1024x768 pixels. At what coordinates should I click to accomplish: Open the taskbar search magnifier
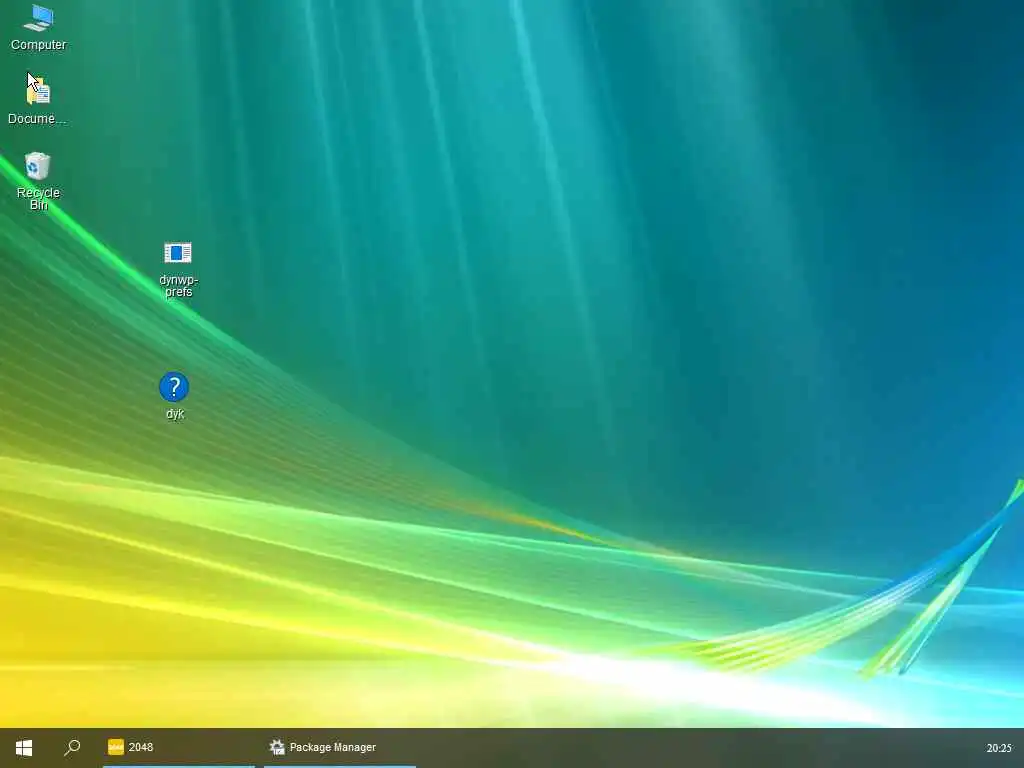(72, 748)
